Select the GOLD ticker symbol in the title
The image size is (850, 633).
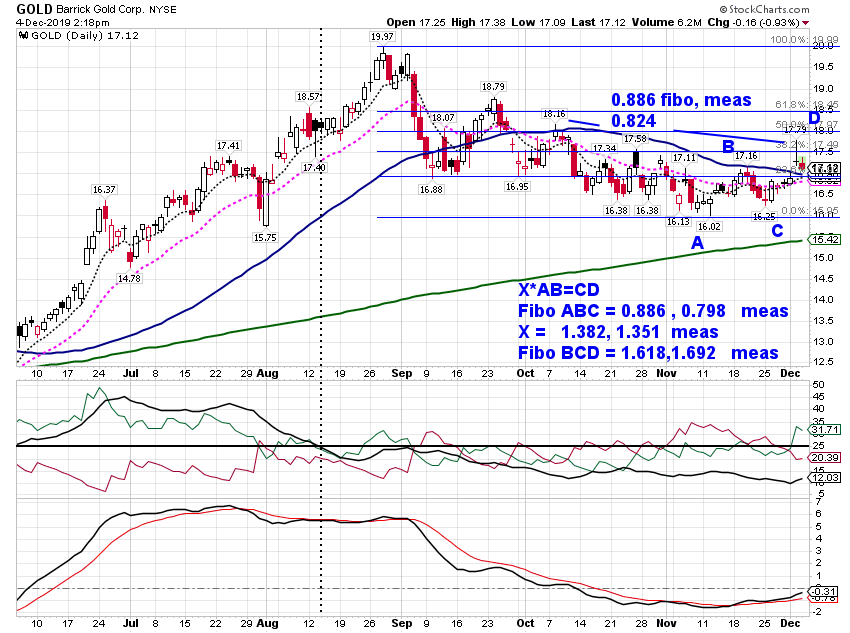tap(34, 9)
